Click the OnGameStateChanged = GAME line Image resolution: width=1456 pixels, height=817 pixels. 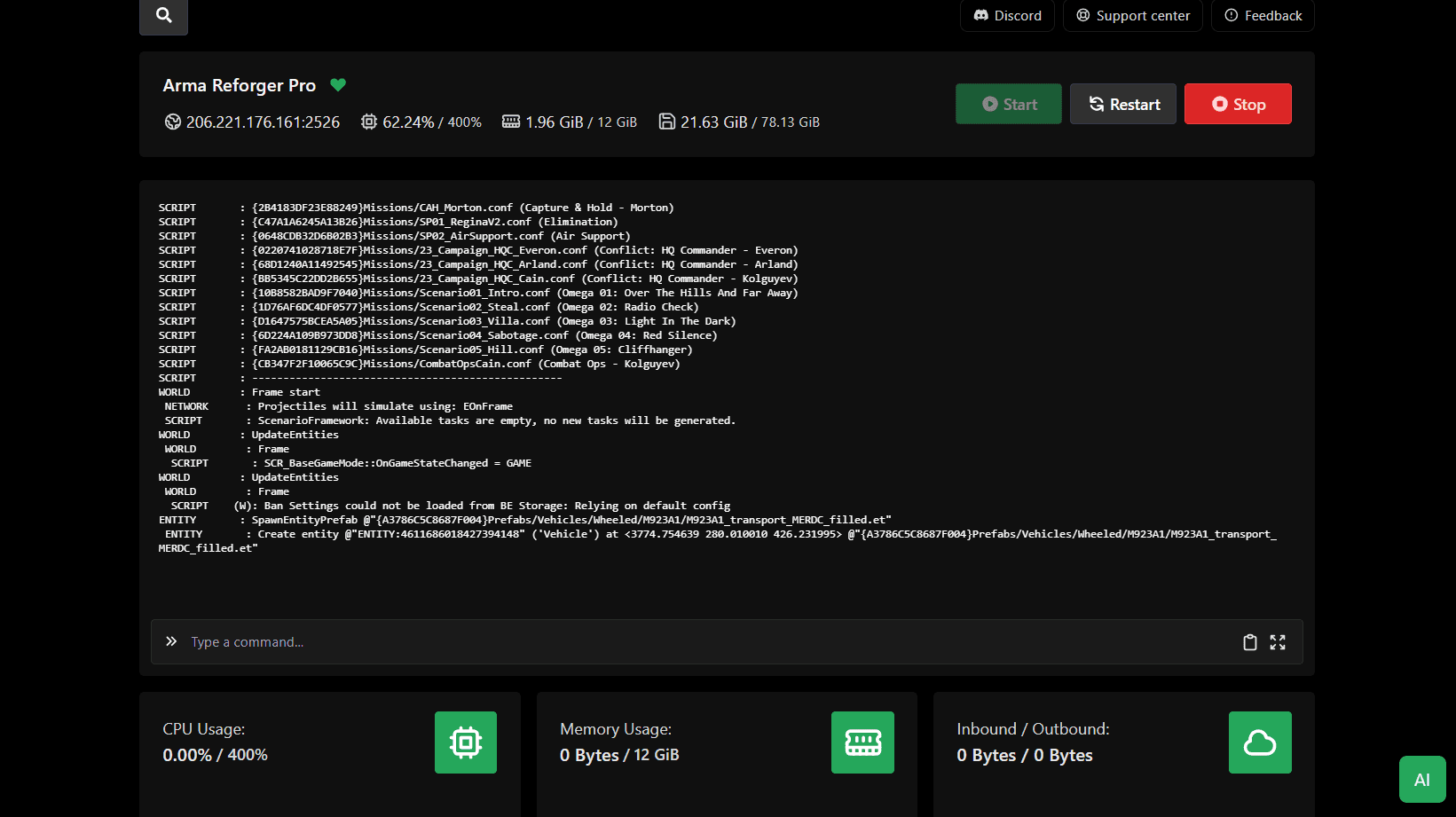click(351, 463)
